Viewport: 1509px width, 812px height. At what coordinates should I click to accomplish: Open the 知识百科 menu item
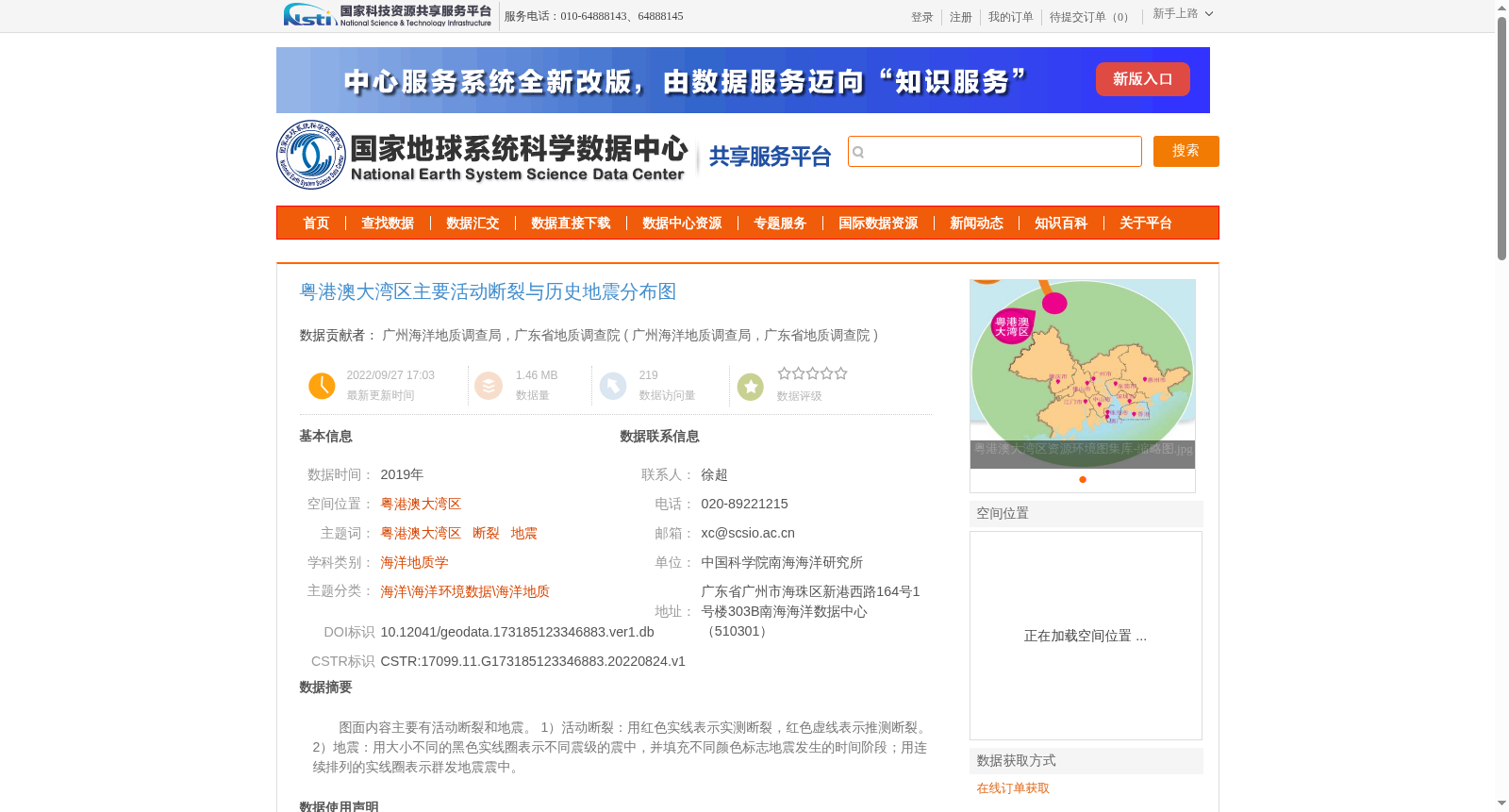pos(1061,224)
